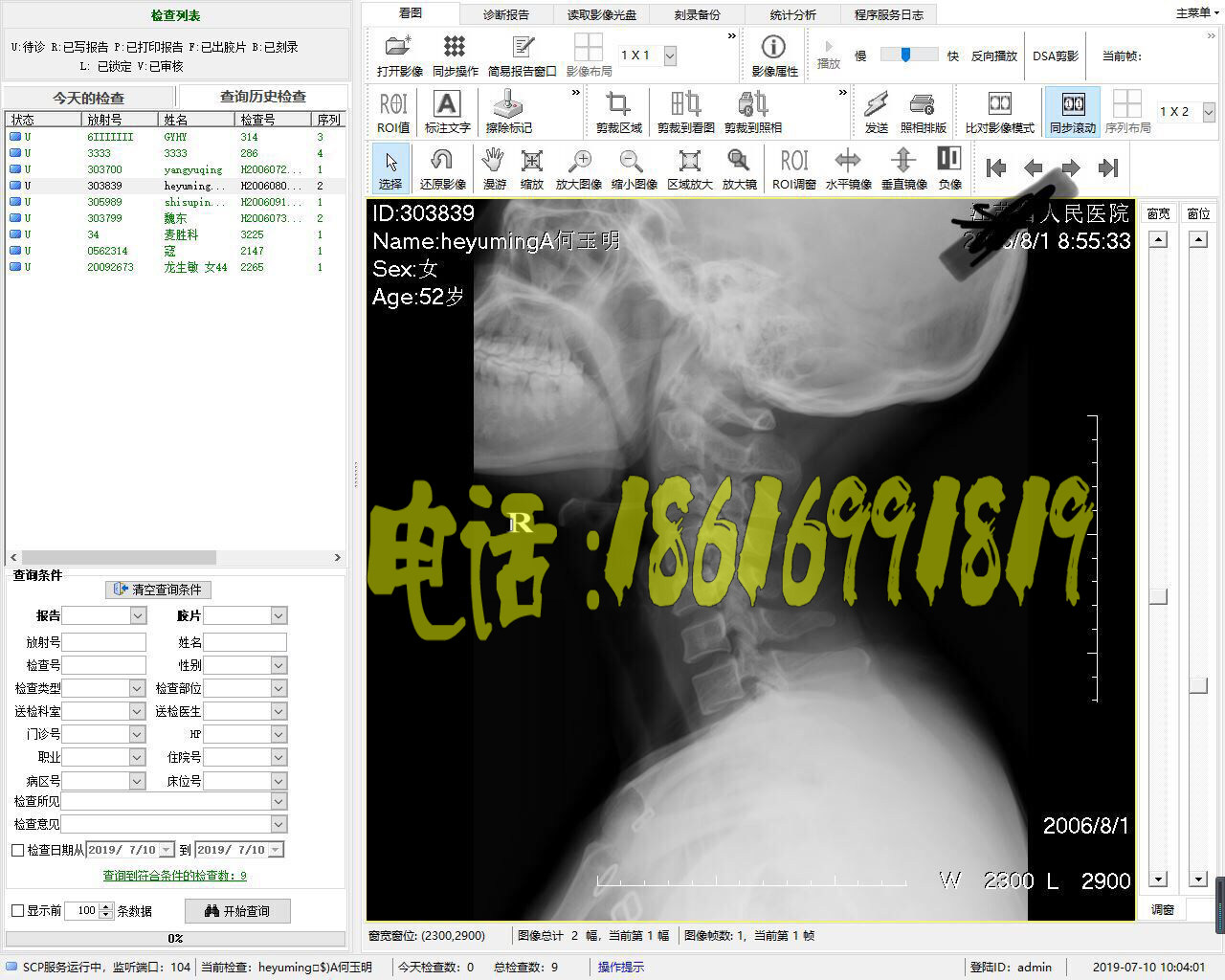
Task: Select 剪裁区域 crop region tool
Action: coord(618,112)
